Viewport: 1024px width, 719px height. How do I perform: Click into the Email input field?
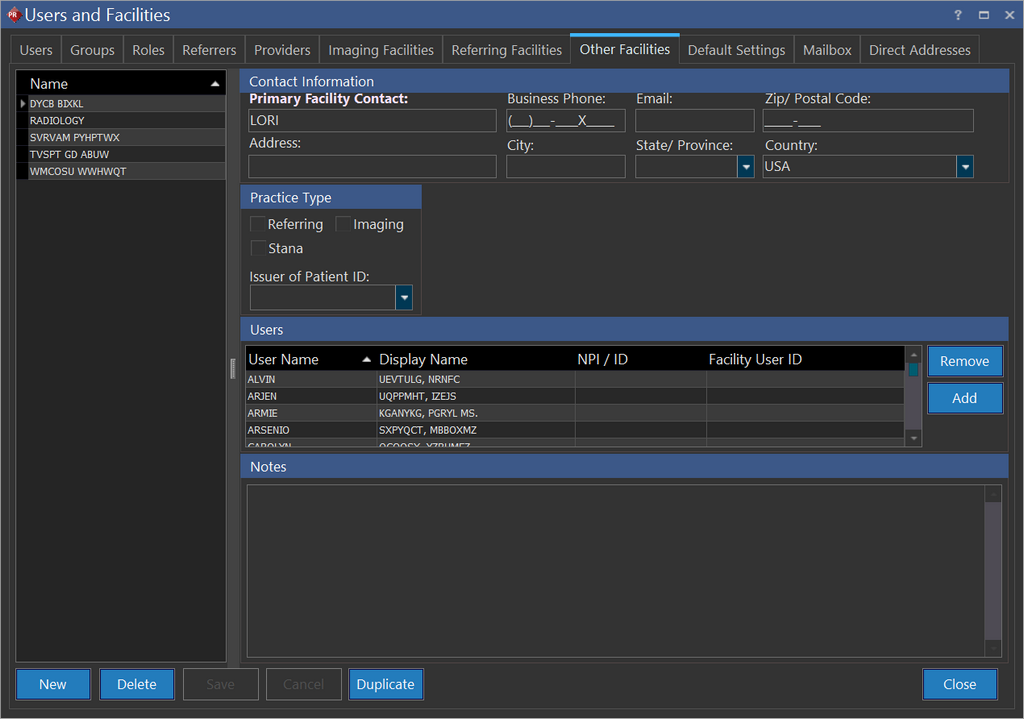[694, 121]
